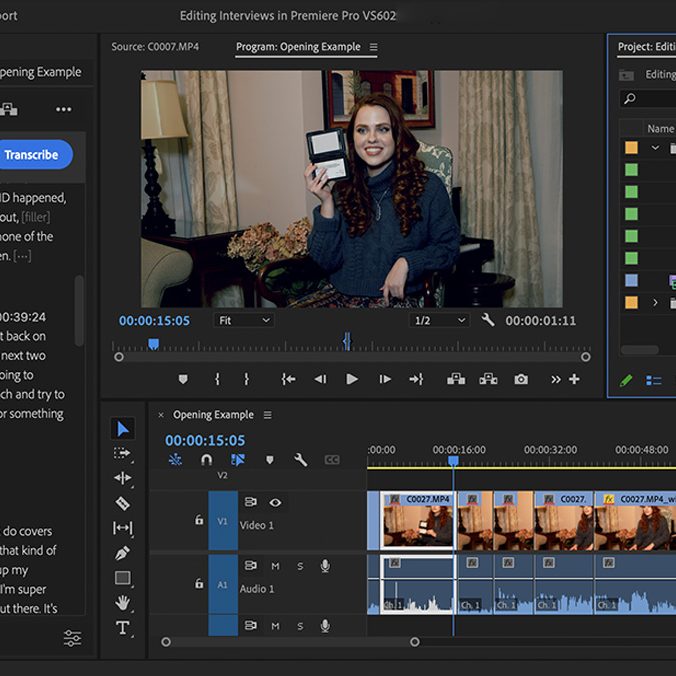Select the Ripple Edit tool
Screen dimensions: 676x676
click(122, 478)
